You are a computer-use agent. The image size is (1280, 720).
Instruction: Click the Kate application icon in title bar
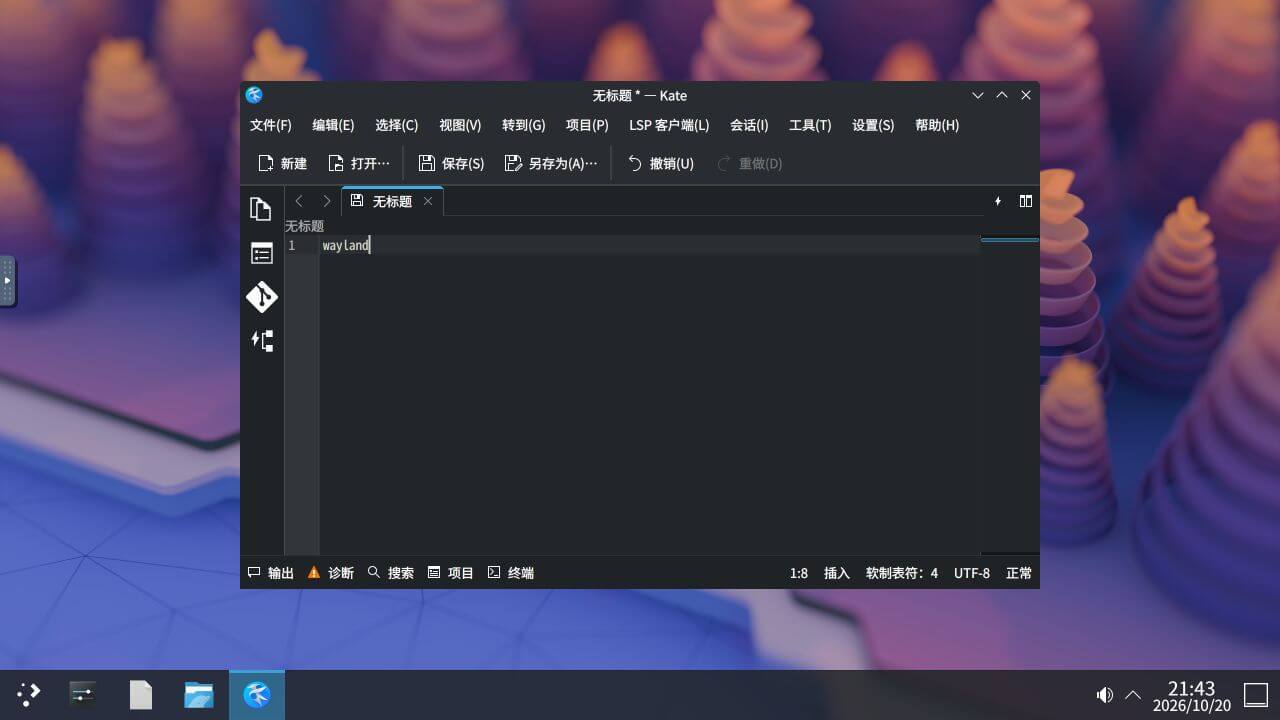254,95
